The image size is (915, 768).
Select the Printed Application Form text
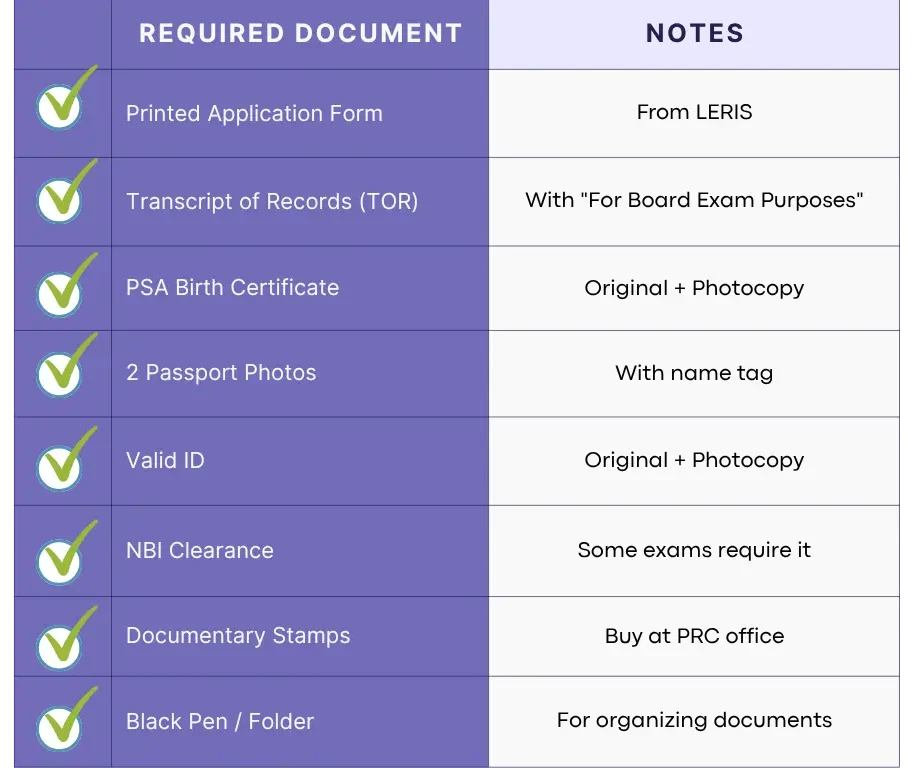coord(254,113)
